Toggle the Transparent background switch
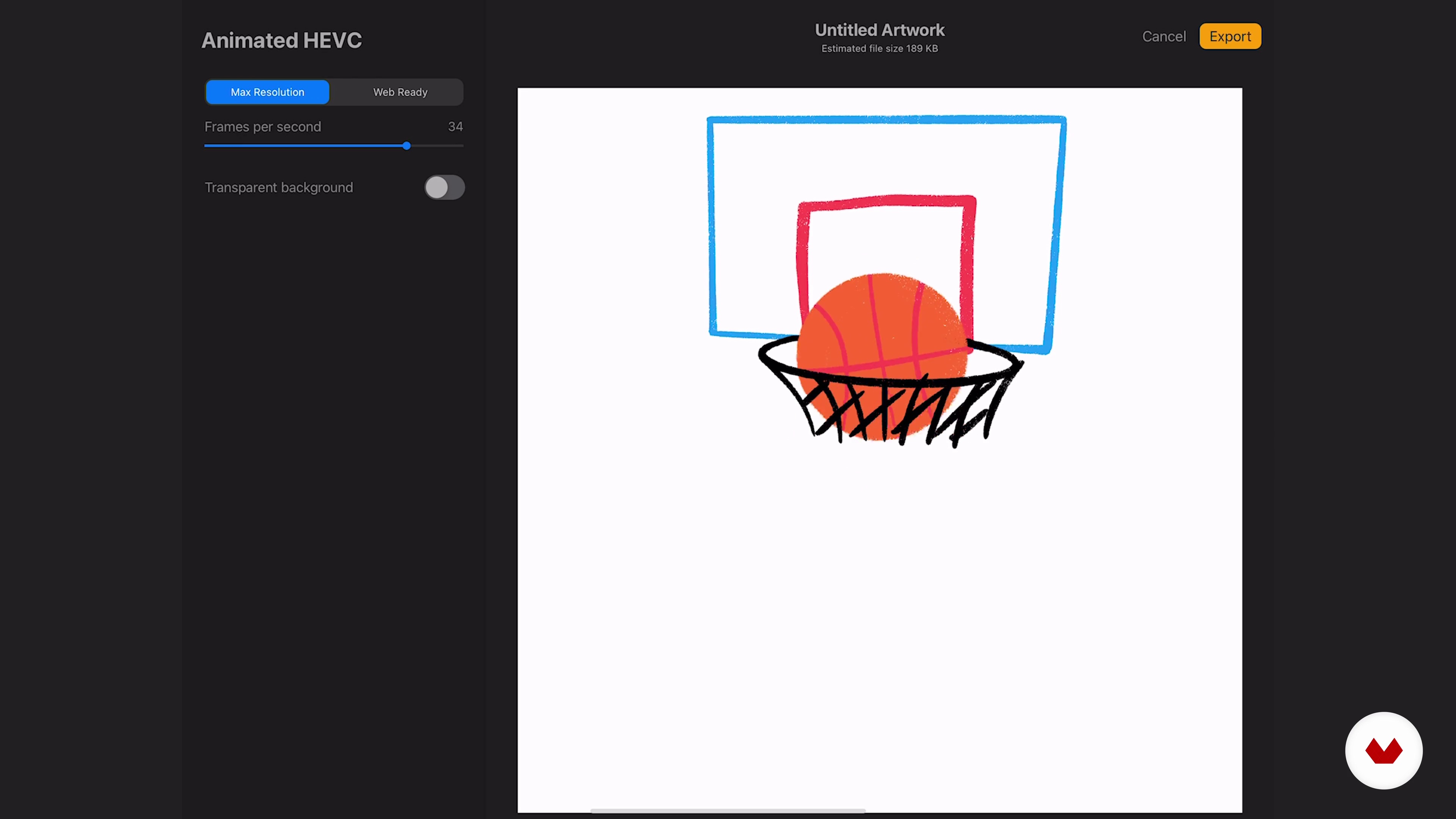This screenshot has width=1456, height=819. tap(445, 188)
